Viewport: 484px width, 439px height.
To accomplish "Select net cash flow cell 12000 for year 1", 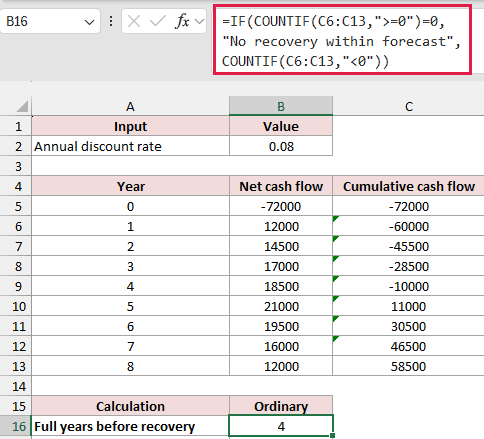I will [281, 226].
